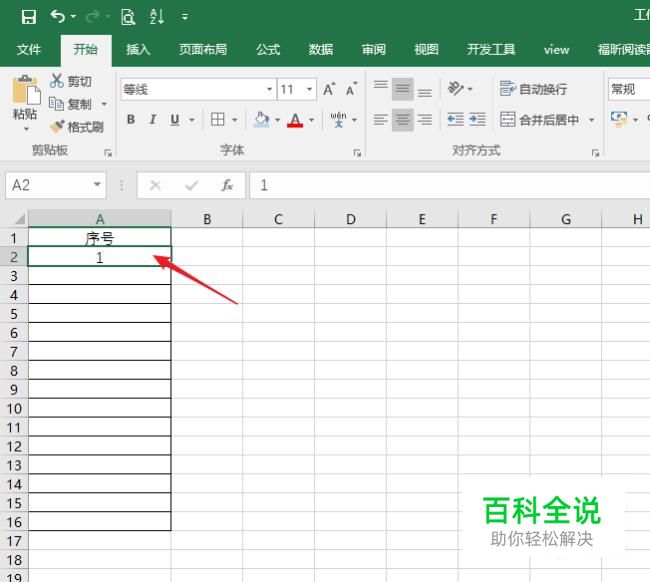Click the Save icon in quick access toolbar
Image resolution: width=650 pixels, height=582 pixels.
pos(29,17)
